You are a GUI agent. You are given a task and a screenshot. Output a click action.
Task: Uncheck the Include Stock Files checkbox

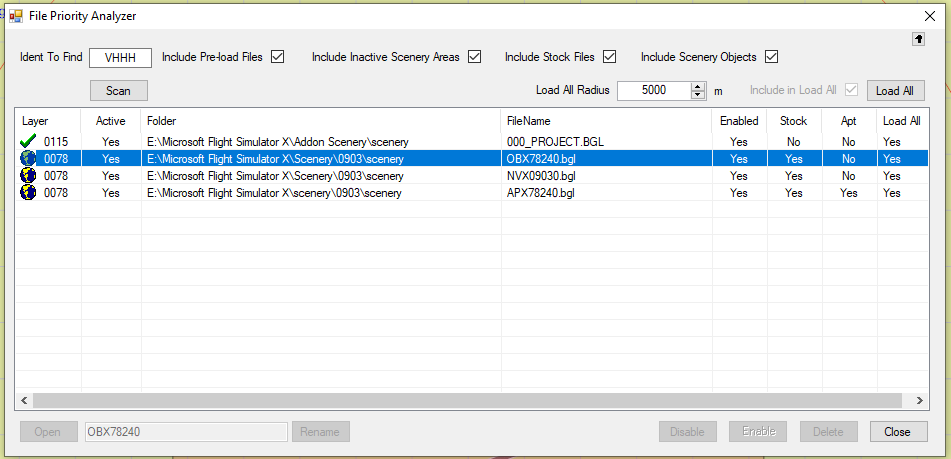point(609,57)
